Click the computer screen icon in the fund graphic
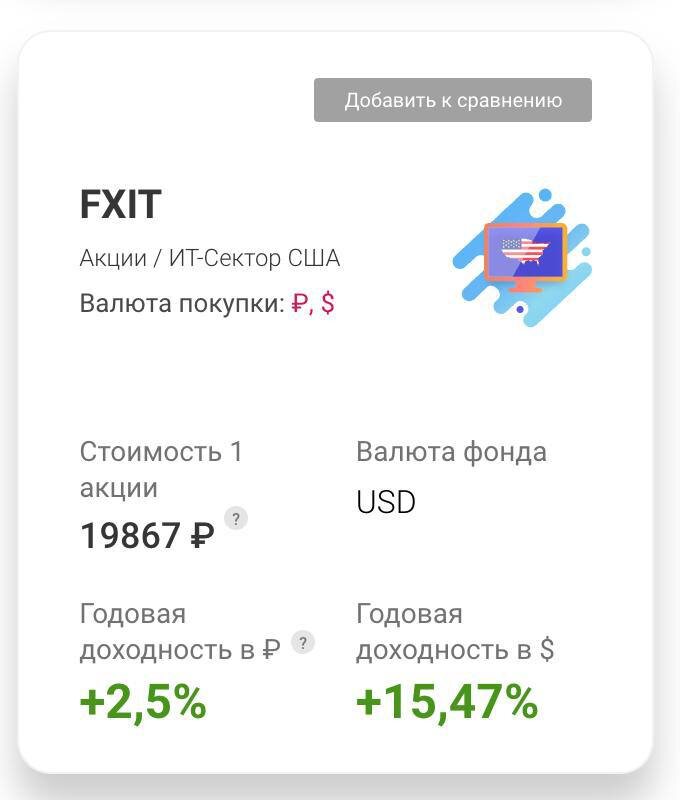 525,250
